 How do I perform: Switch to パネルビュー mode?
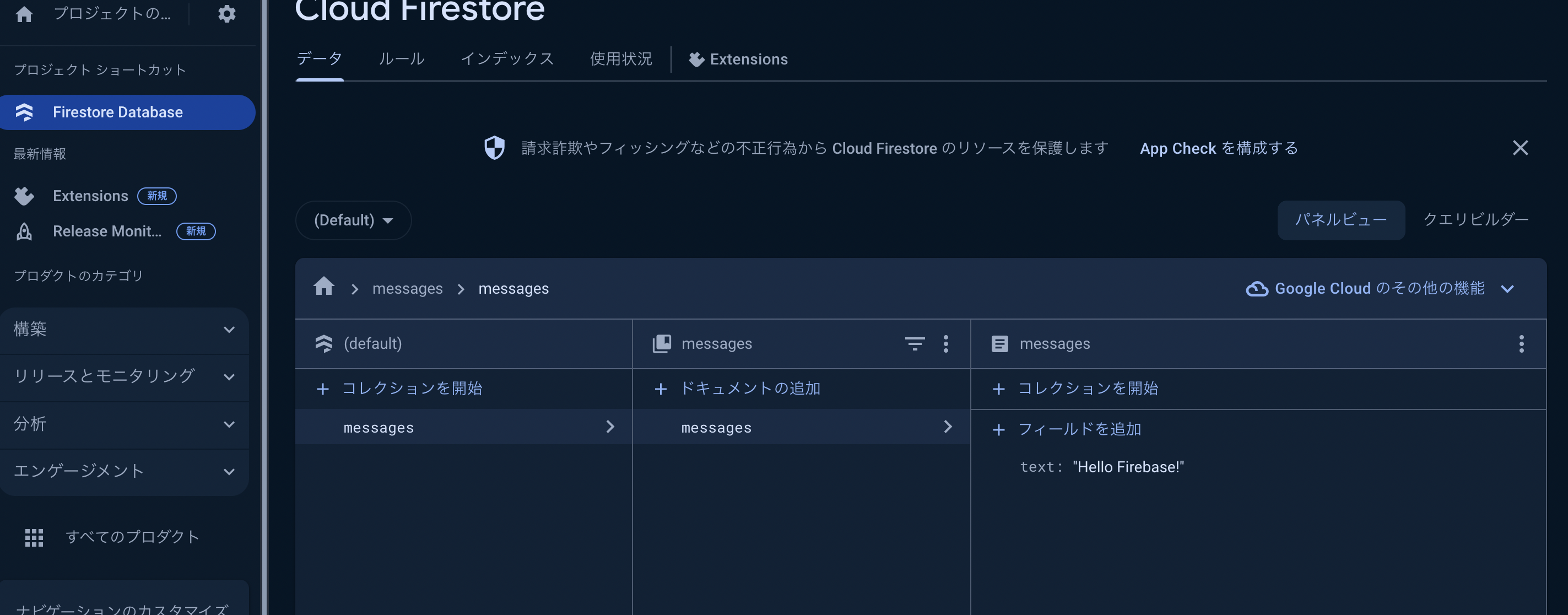click(1340, 220)
